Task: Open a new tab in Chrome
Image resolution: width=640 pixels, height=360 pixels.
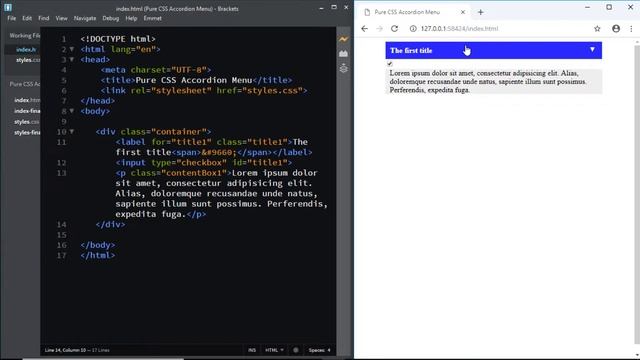Action: [480, 12]
